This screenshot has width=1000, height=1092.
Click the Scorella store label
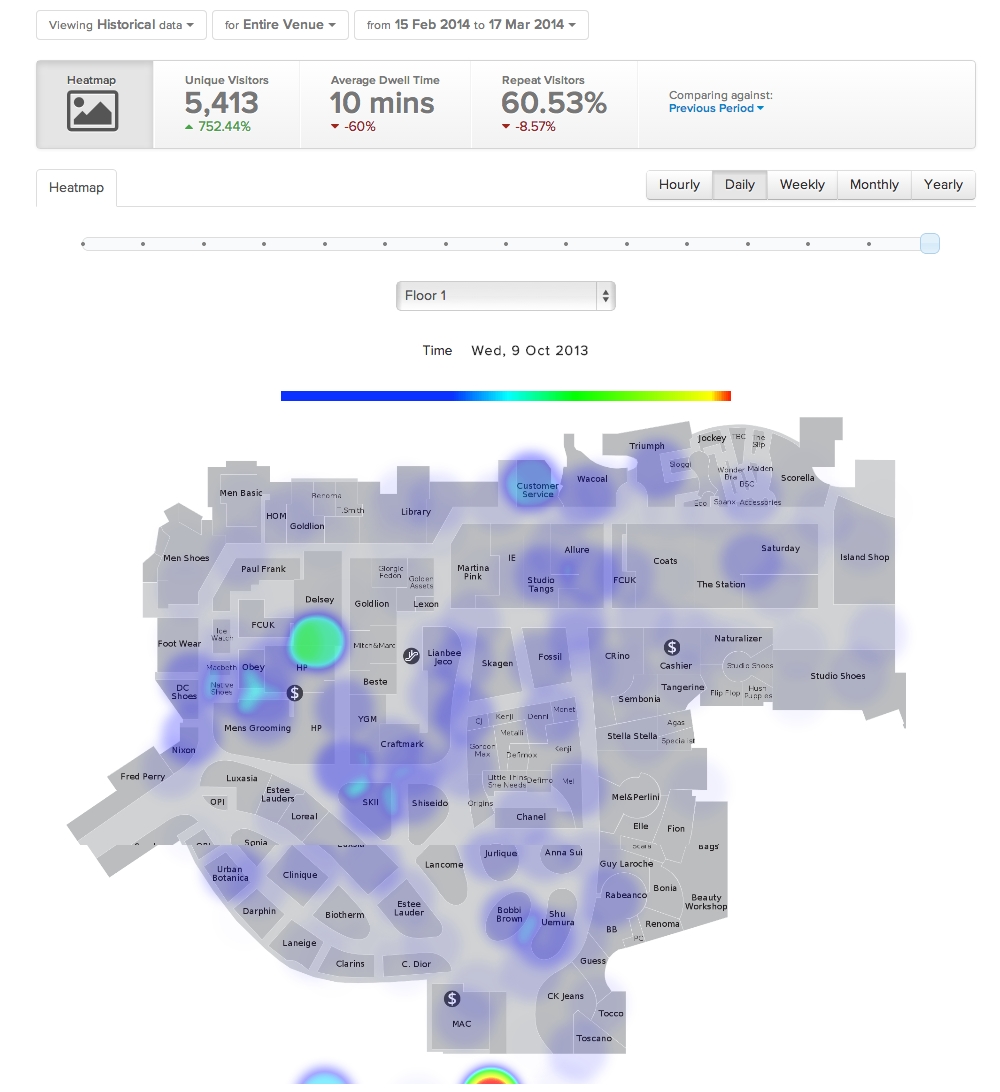[797, 478]
